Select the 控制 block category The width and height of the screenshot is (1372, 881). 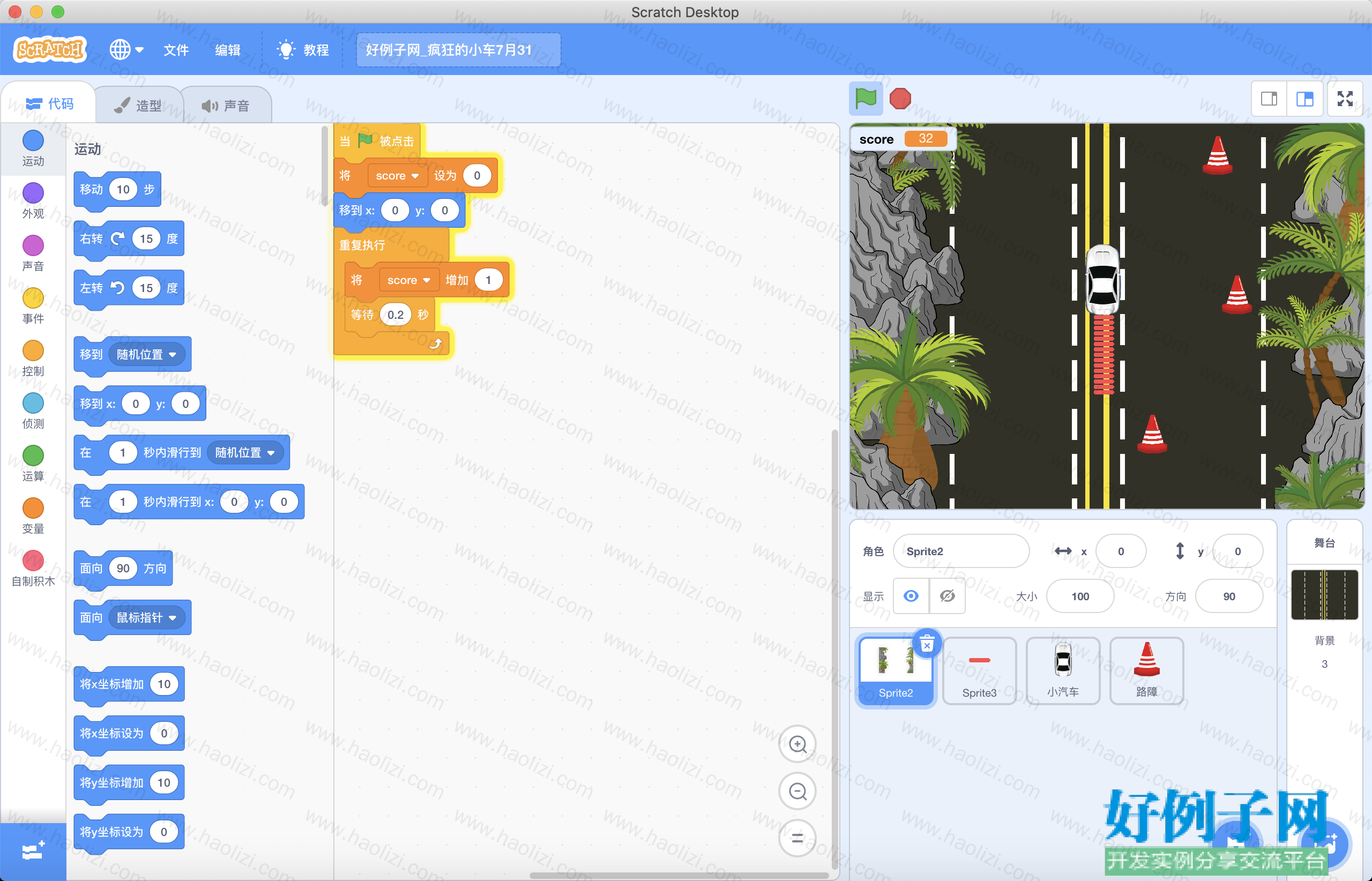[x=33, y=359]
